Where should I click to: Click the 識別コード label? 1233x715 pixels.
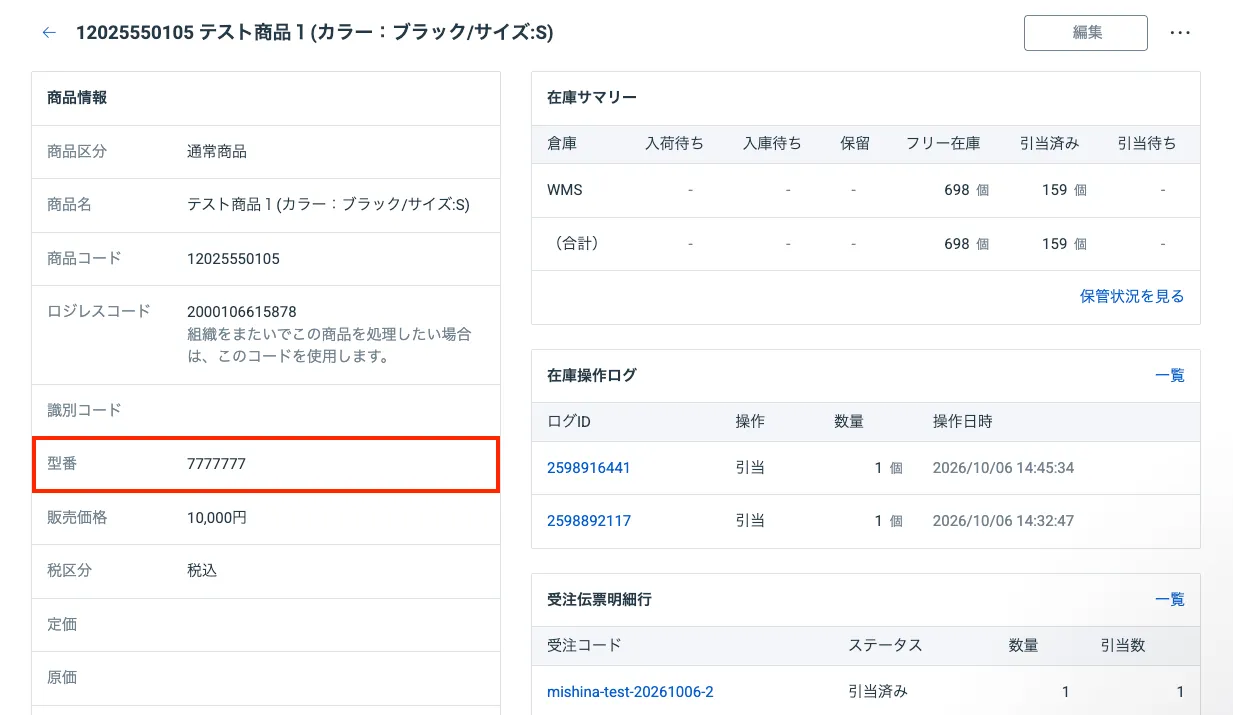(x=84, y=410)
